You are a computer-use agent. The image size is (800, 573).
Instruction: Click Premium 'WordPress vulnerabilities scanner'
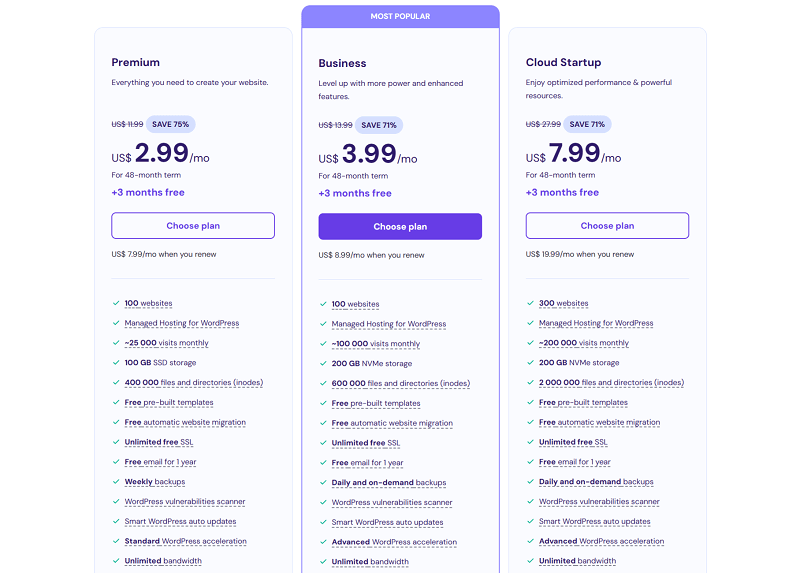pyautogui.click(x=185, y=502)
